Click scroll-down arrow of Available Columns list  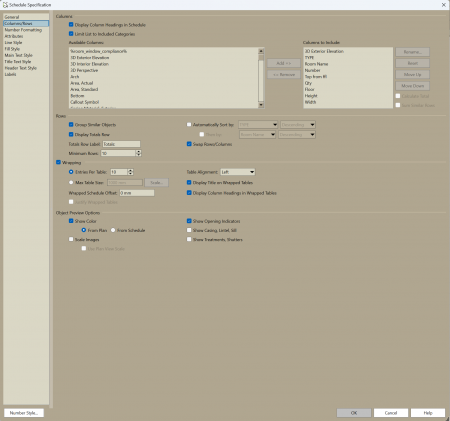pos(261,105)
